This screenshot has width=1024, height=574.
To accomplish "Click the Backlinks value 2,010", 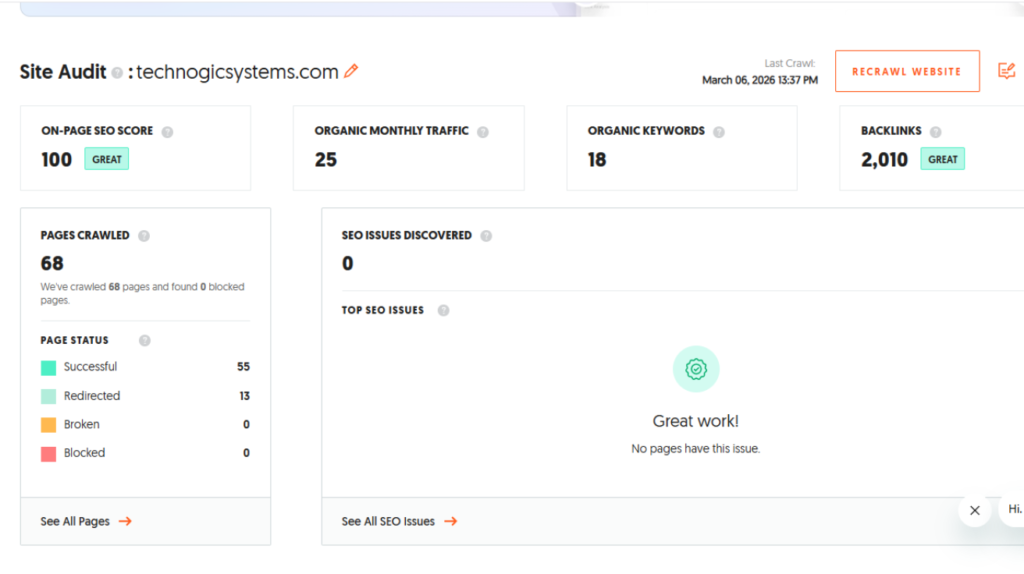I will (x=884, y=159).
